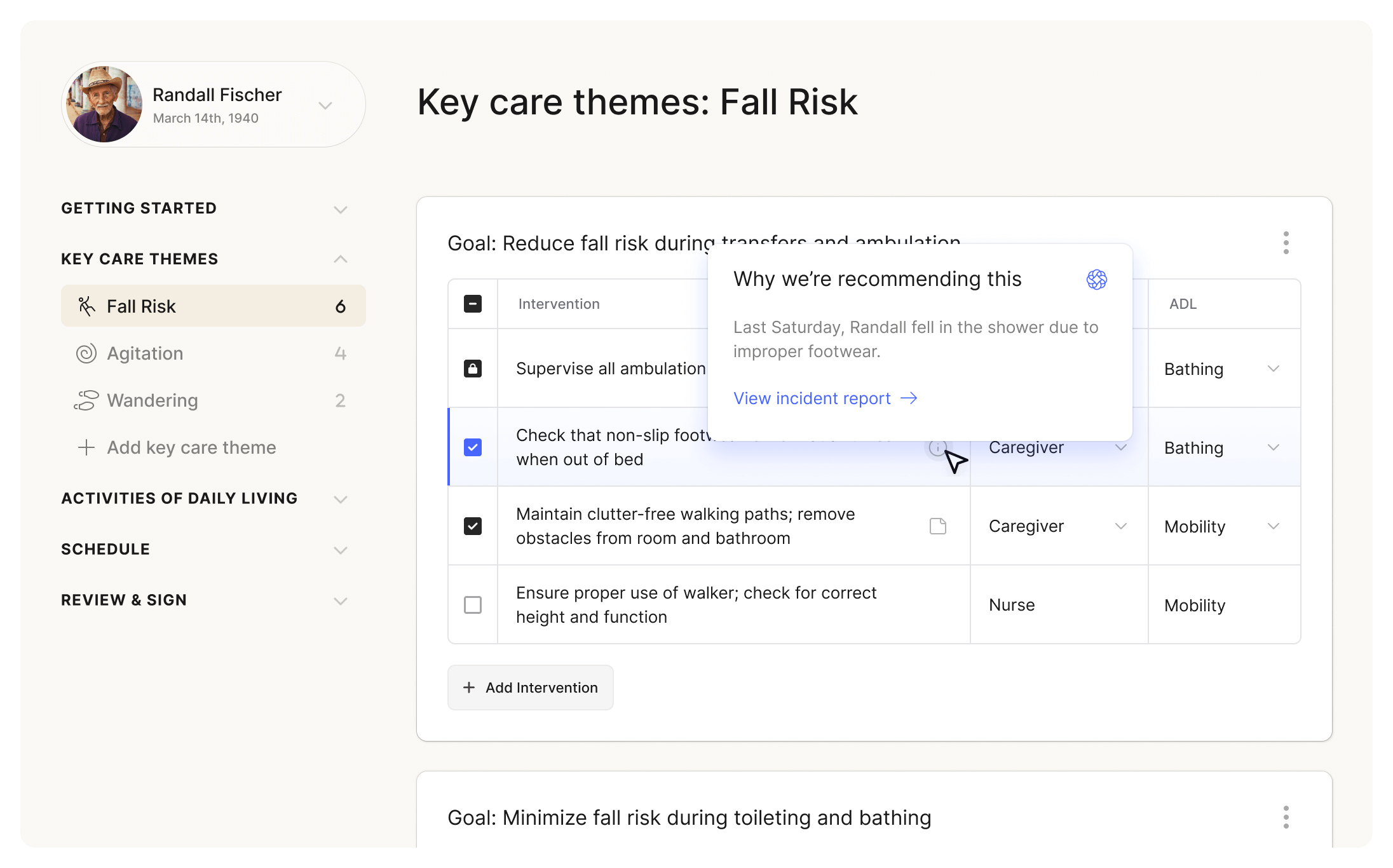Screen dimensions: 1393x868
Task: Click the Fall Risk falling-person icon
Action: (86, 306)
